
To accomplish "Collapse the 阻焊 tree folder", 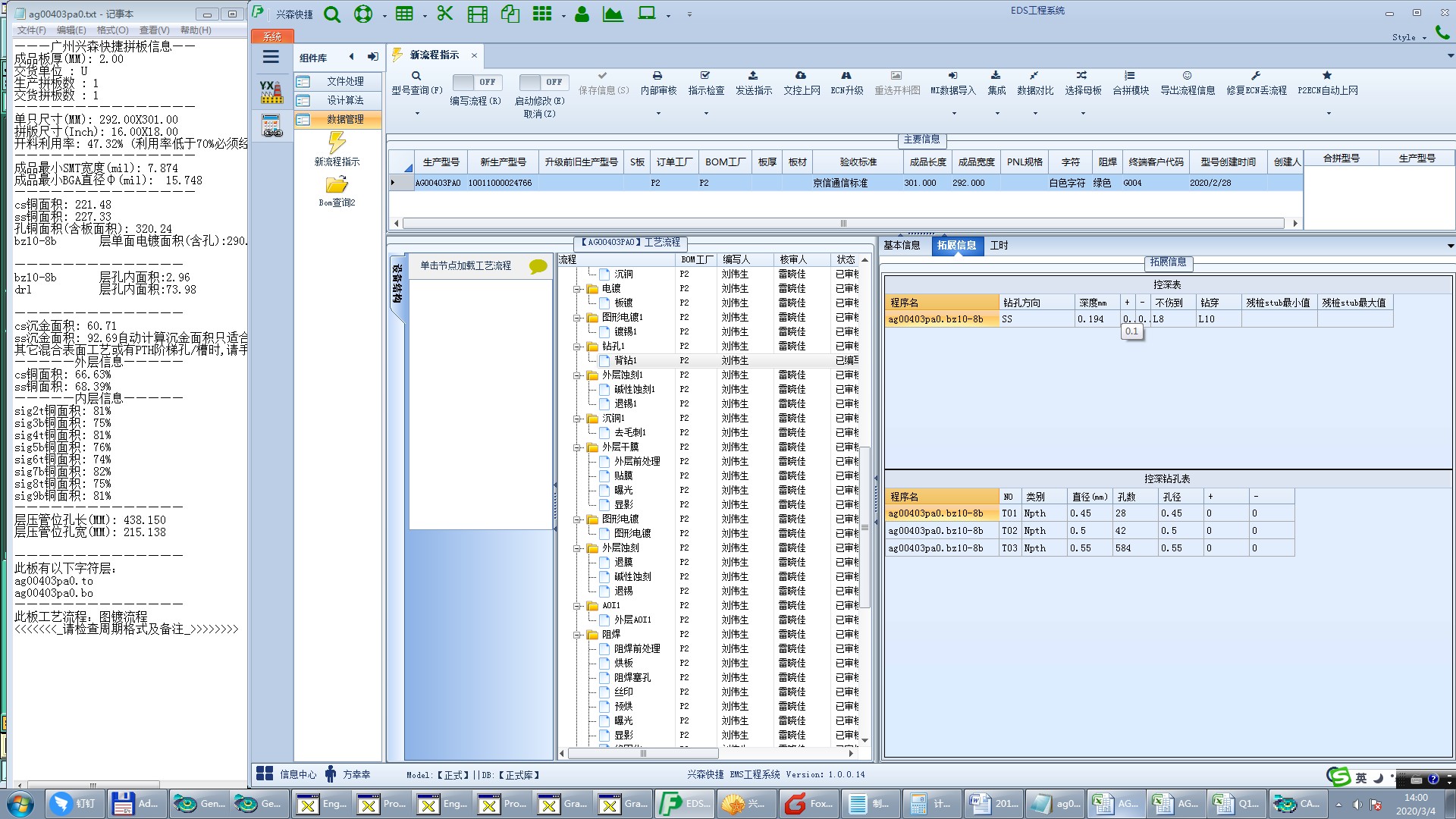I will point(578,635).
